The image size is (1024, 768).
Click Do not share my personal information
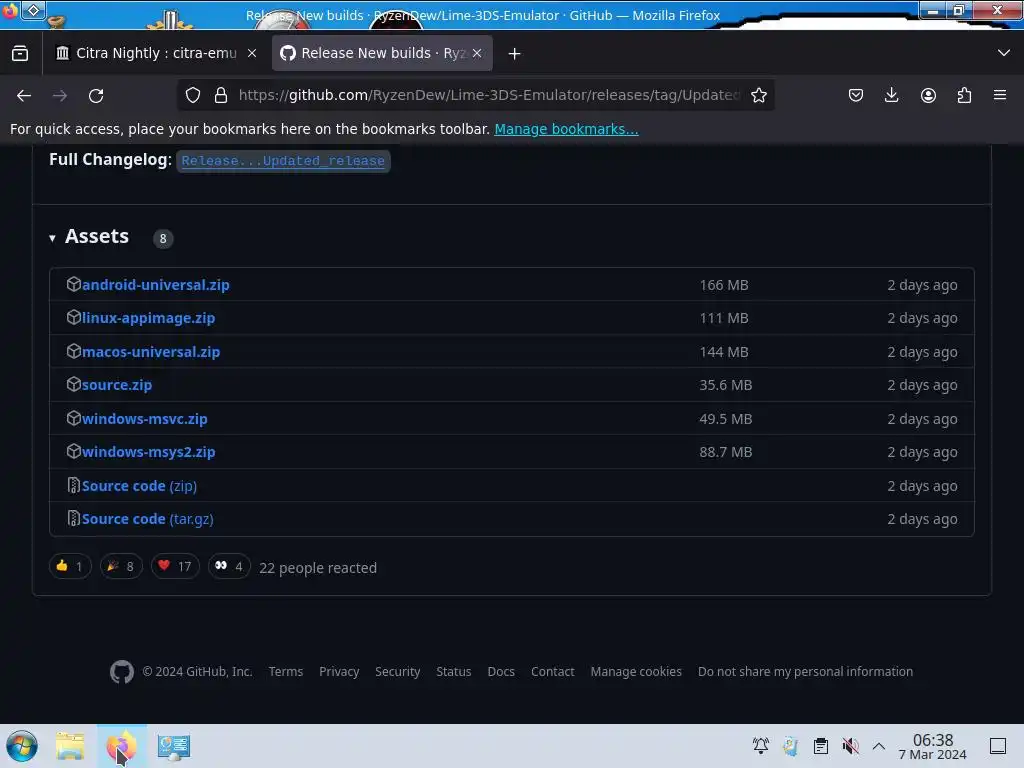click(805, 672)
